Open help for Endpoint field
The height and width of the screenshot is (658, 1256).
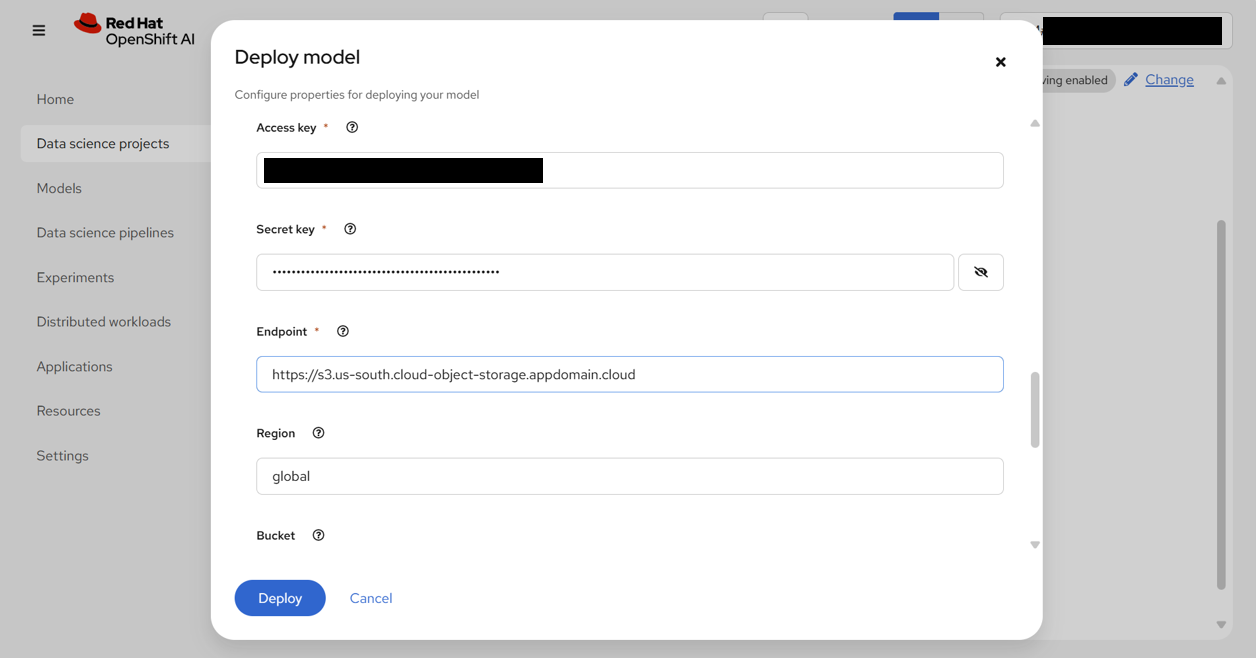(x=343, y=331)
